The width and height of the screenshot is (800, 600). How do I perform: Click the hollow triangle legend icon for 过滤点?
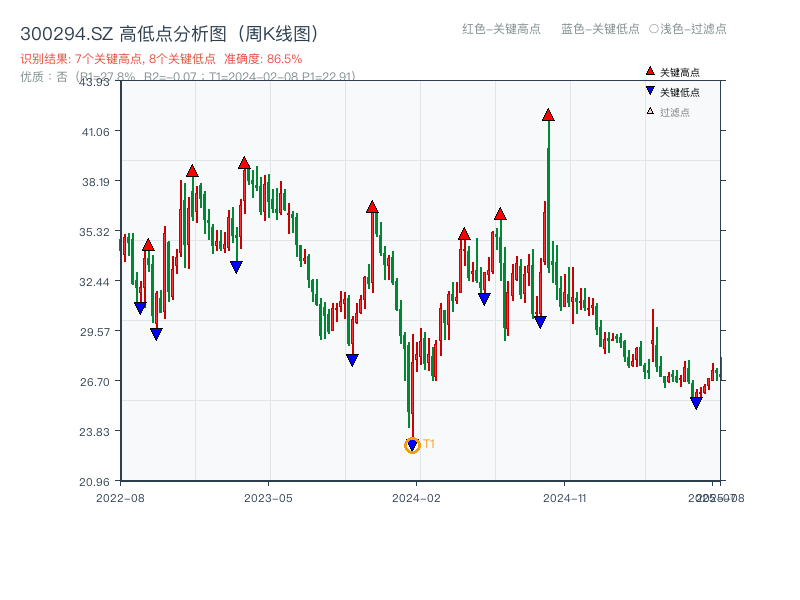point(650,111)
